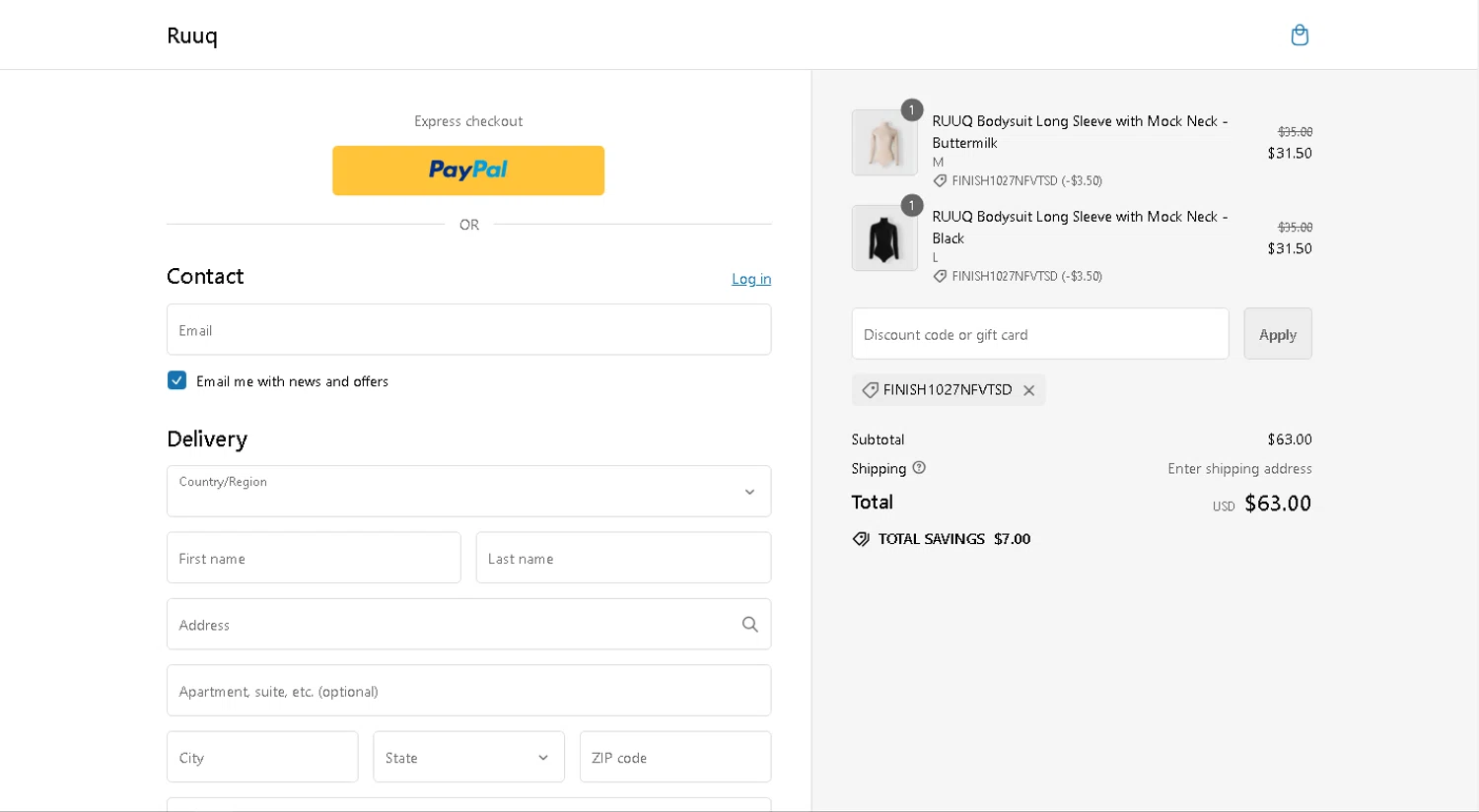Click the Apartment, suite, etc. field
1479x812 pixels.
(468, 691)
